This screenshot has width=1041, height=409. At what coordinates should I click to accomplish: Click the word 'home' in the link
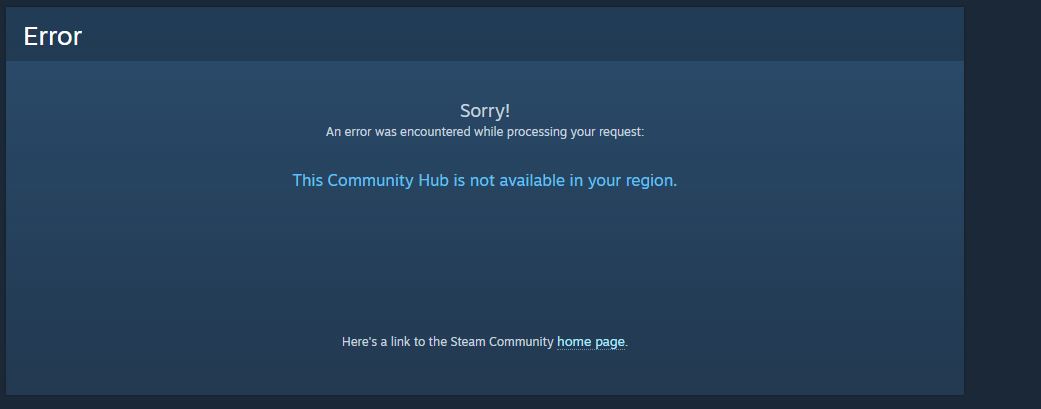click(574, 342)
